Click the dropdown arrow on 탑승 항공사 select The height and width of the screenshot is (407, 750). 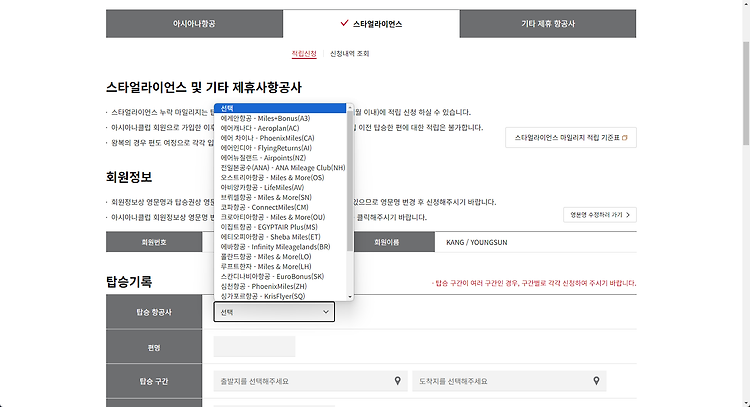tap(326, 312)
